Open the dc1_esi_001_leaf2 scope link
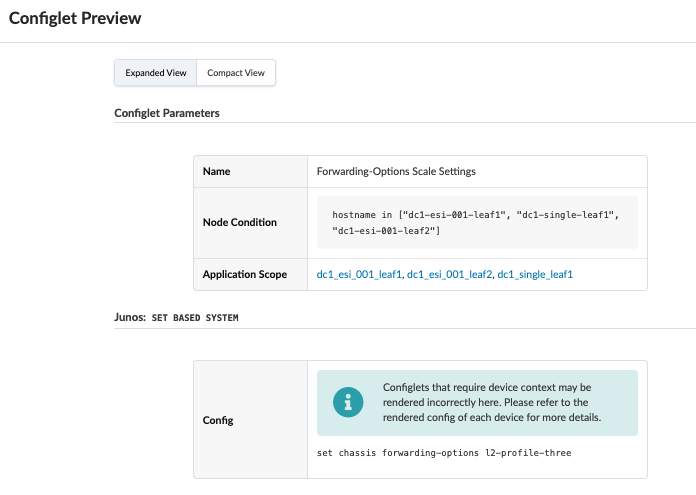Screen dimensions: 696x495 [449, 274]
